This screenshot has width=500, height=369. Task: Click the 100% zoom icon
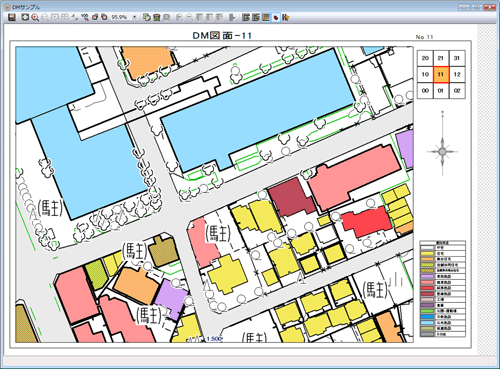click(x=85, y=17)
